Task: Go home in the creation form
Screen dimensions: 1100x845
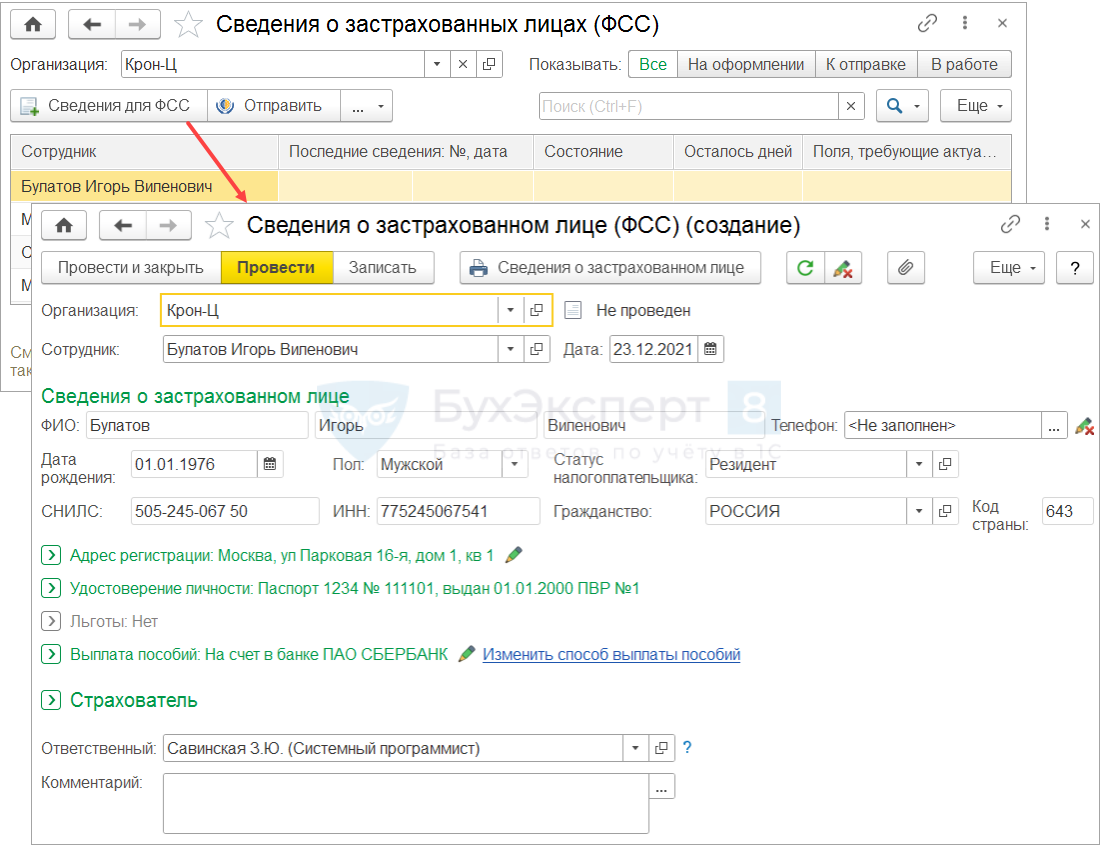Action: (x=64, y=226)
